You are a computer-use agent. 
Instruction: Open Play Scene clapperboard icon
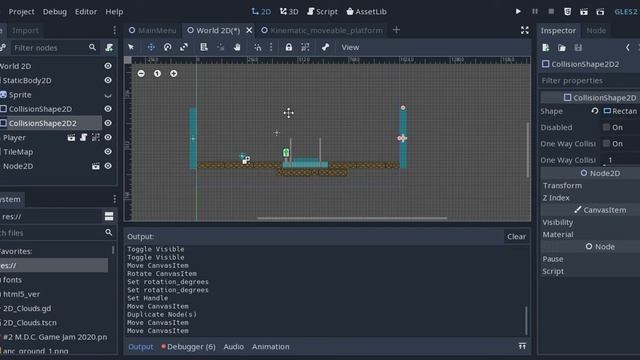click(x=584, y=11)
